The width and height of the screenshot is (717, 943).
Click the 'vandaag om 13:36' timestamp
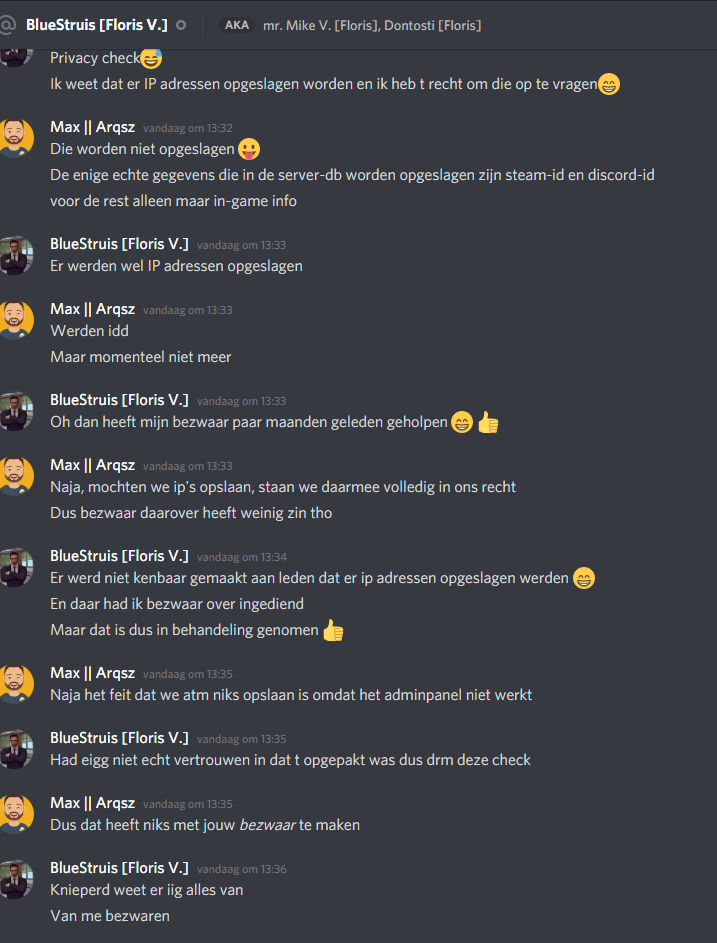[x=242, y=869]
